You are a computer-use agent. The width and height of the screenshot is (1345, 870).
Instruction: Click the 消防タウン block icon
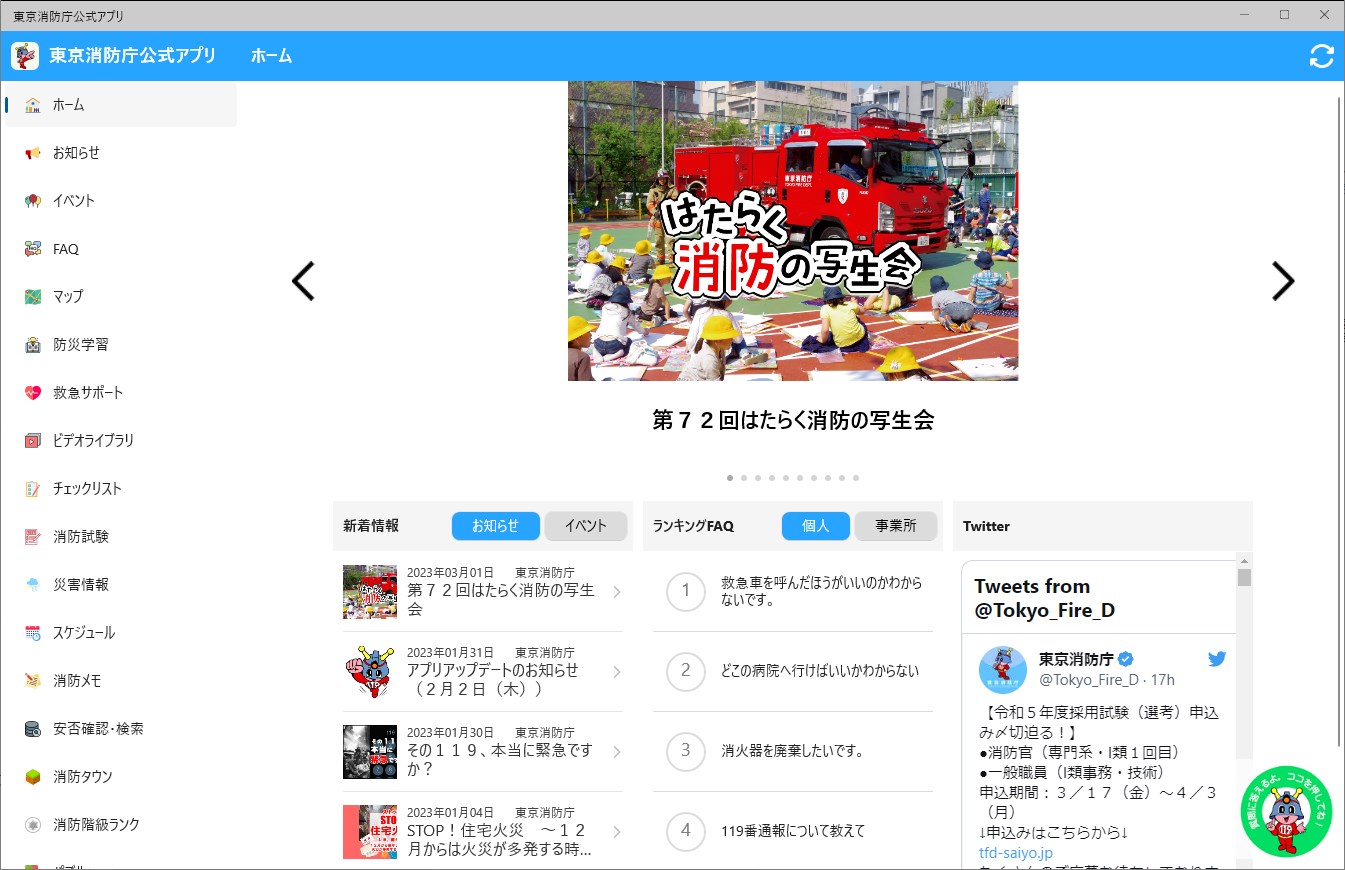coord(33,777)
